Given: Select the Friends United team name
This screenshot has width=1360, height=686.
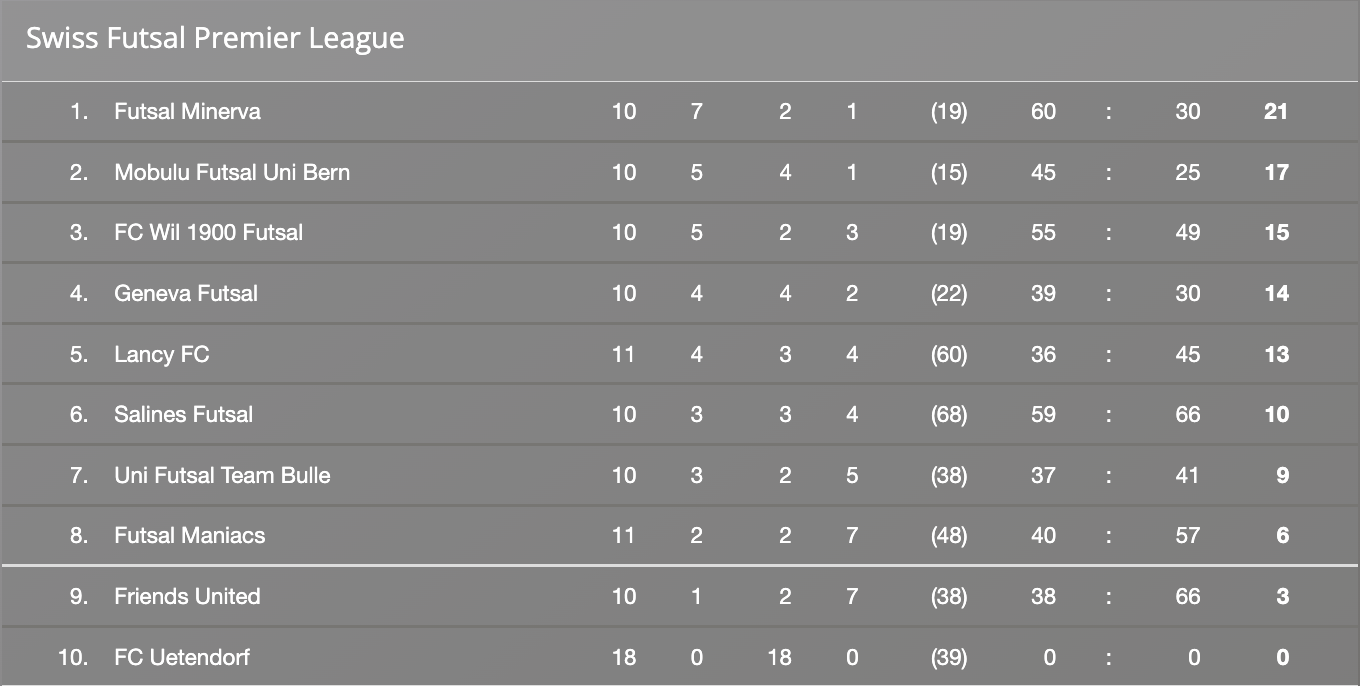Looking at the screenshot, I should click(x=187, y=597).
